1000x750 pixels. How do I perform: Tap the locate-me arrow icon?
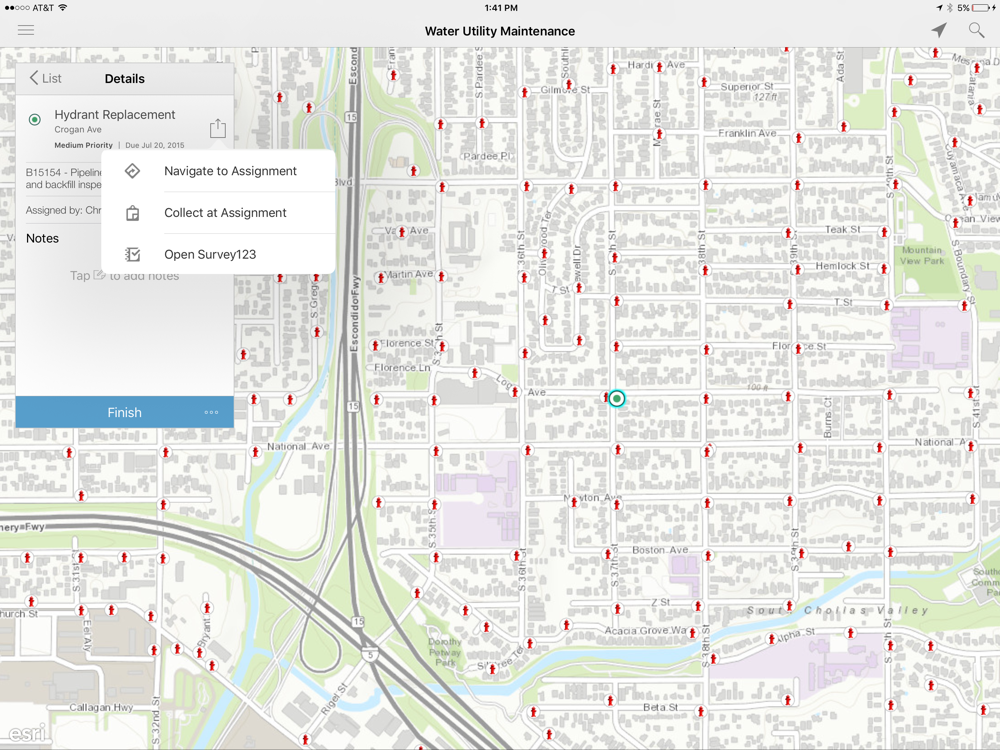tap(939, 30)
